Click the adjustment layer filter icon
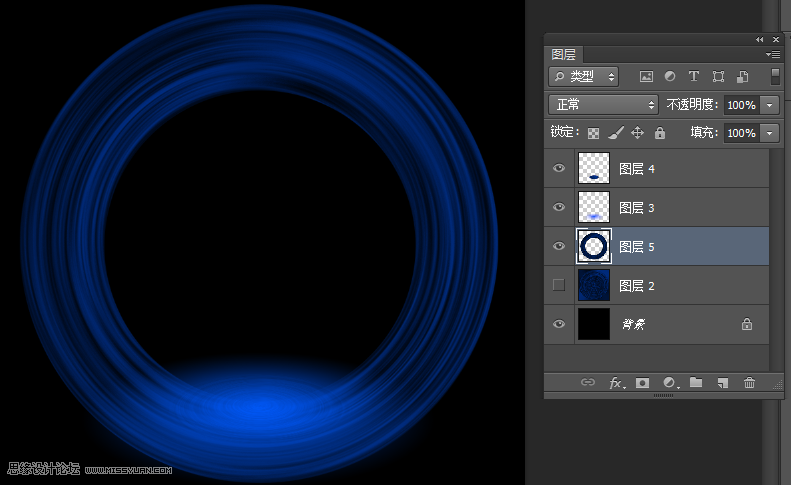 670,76
